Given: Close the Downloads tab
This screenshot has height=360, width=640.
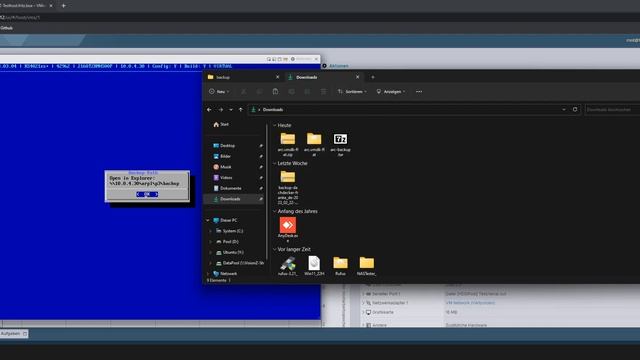Looking at the screenshot, I should pyautogui.click(x=358, y=77).
